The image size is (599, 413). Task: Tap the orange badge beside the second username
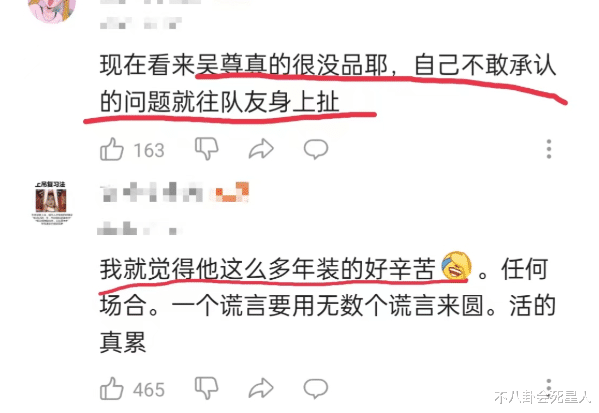click(x=232, y=192)
